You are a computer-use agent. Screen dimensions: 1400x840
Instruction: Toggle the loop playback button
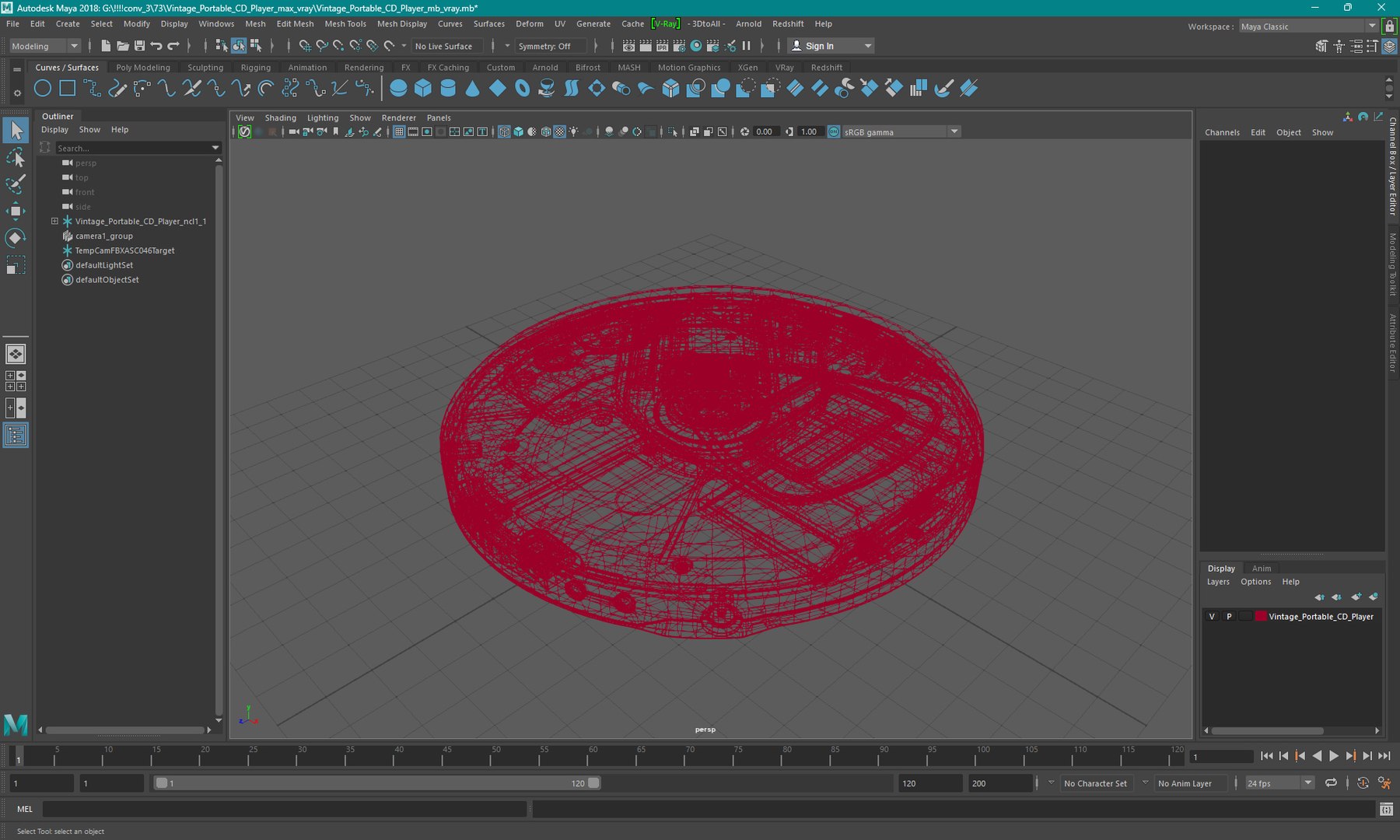1331,783
